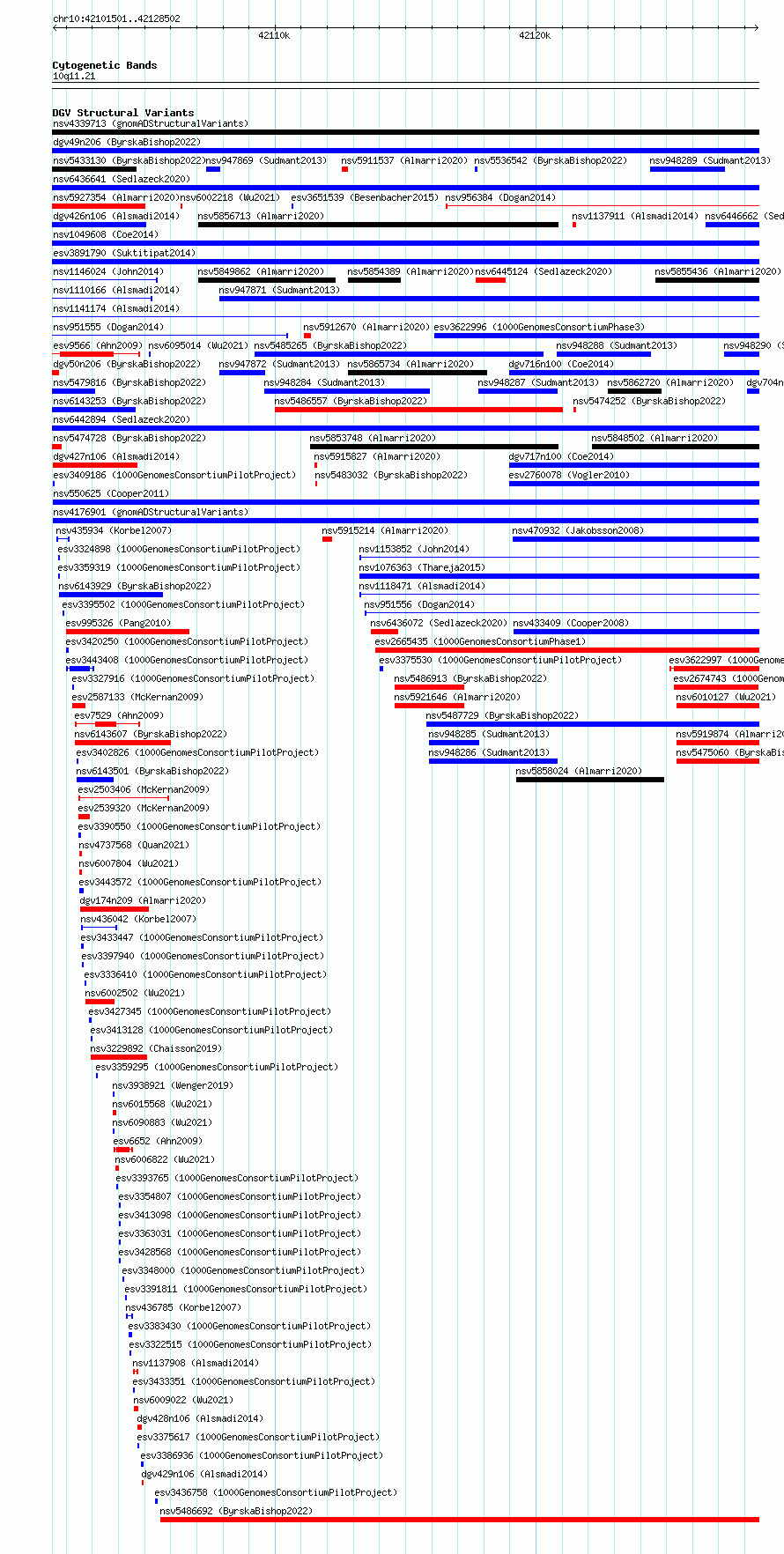Open nsv6436641 Sedlazeck2020 entry
Image resolution: width=784 pixels, height=1554 pixels.
(x=122, y=179)
